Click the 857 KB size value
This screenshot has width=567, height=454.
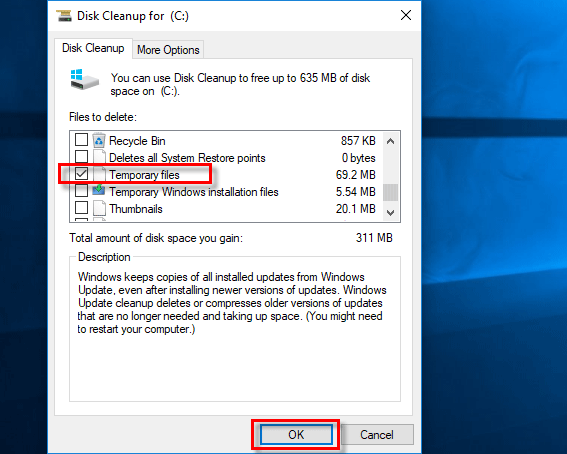358,141
